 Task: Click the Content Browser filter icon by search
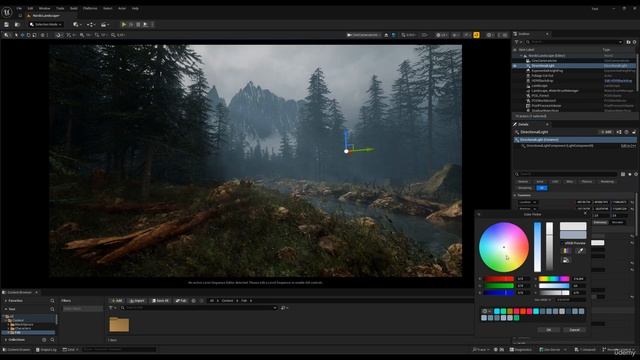[x=111, y=308]
